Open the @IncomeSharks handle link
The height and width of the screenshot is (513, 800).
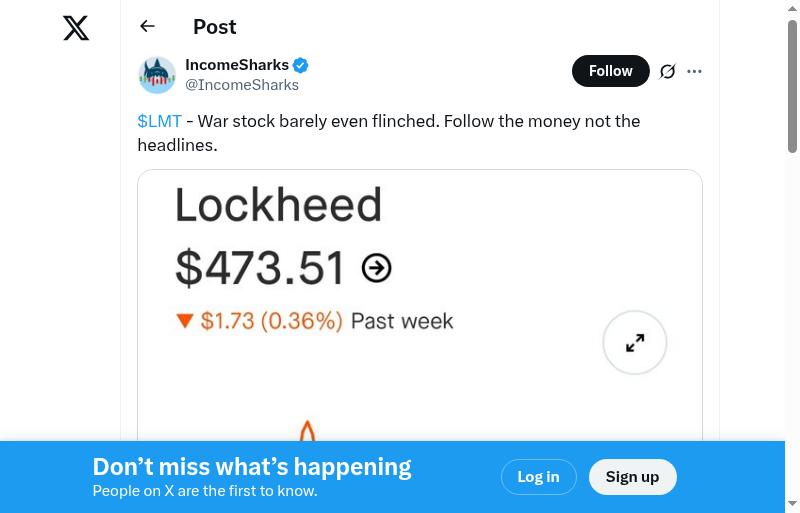[x=242, y=85]
